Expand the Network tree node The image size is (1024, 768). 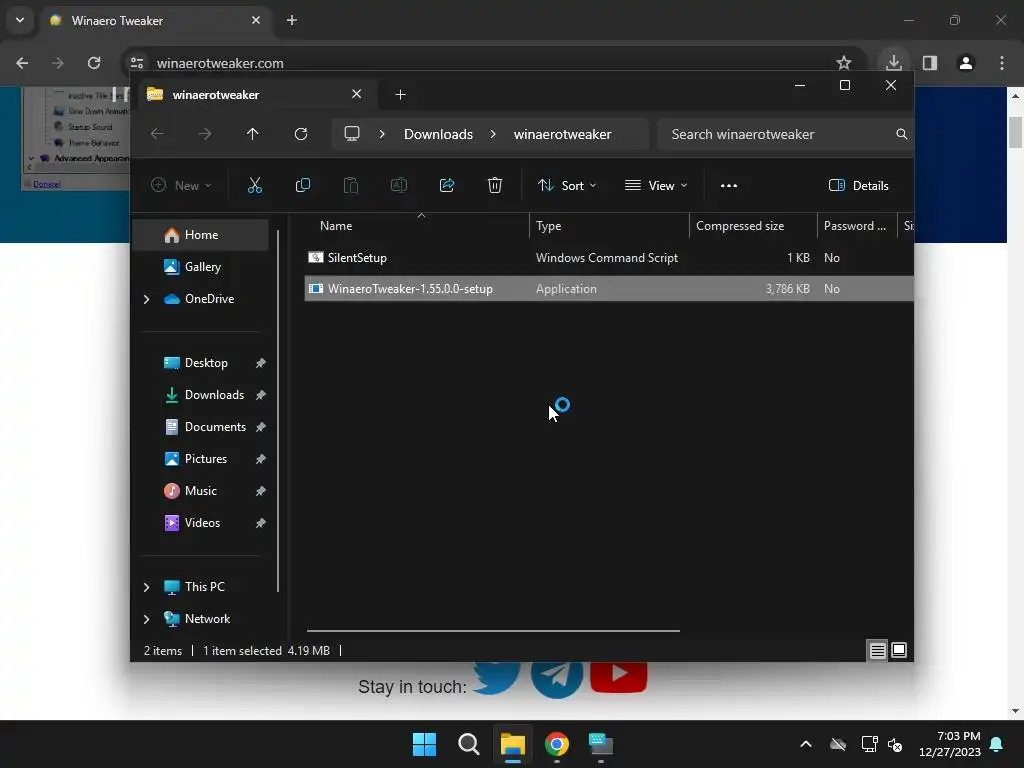(x=146, y=619)
